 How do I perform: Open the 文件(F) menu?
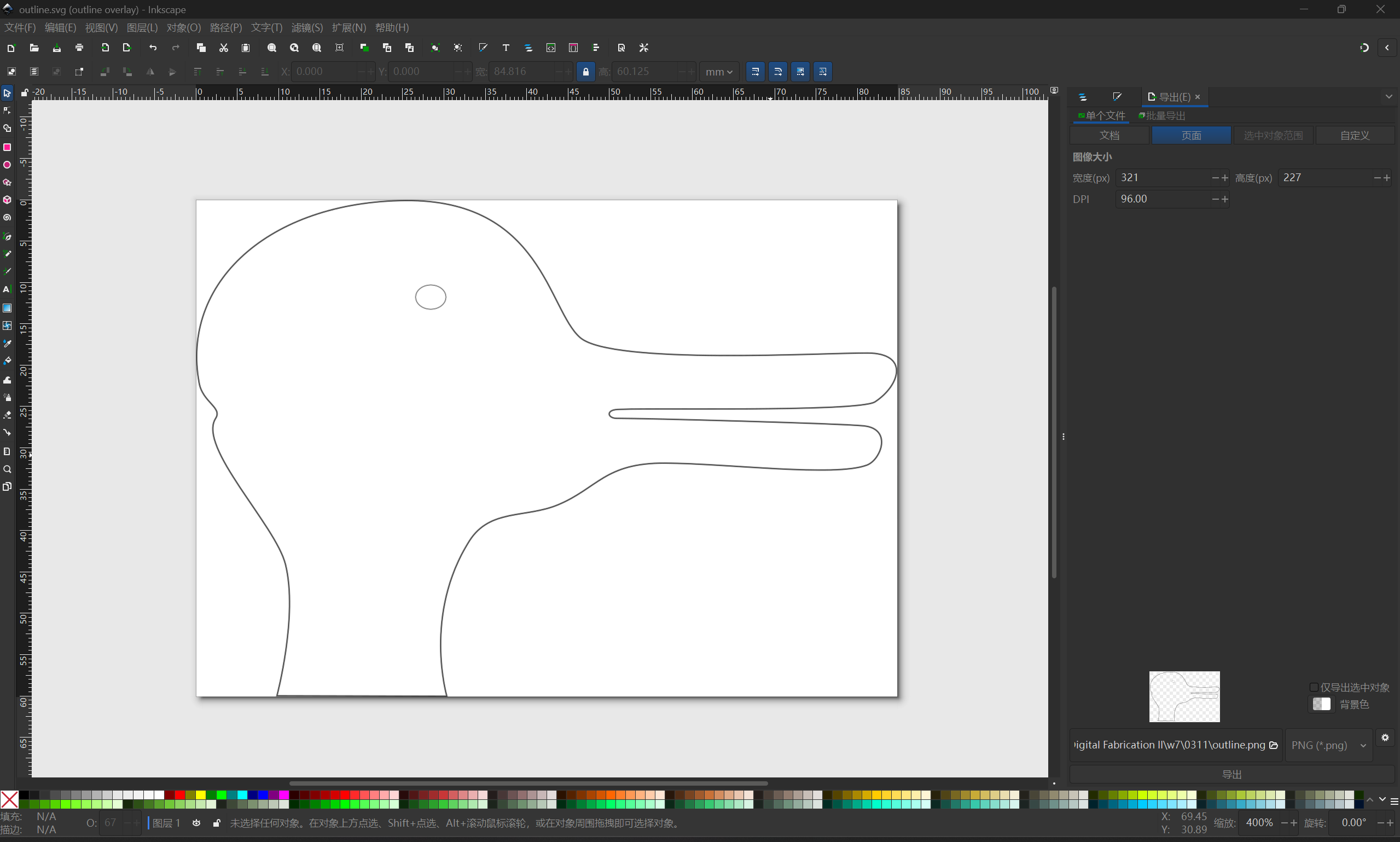coord(20,28)
